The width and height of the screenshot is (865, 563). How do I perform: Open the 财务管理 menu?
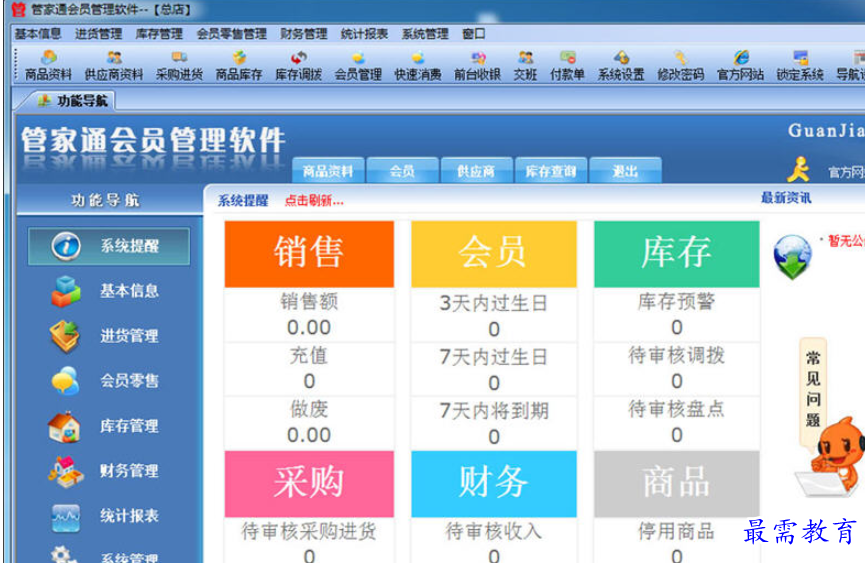pyautogui.click(x=303, y=34)
